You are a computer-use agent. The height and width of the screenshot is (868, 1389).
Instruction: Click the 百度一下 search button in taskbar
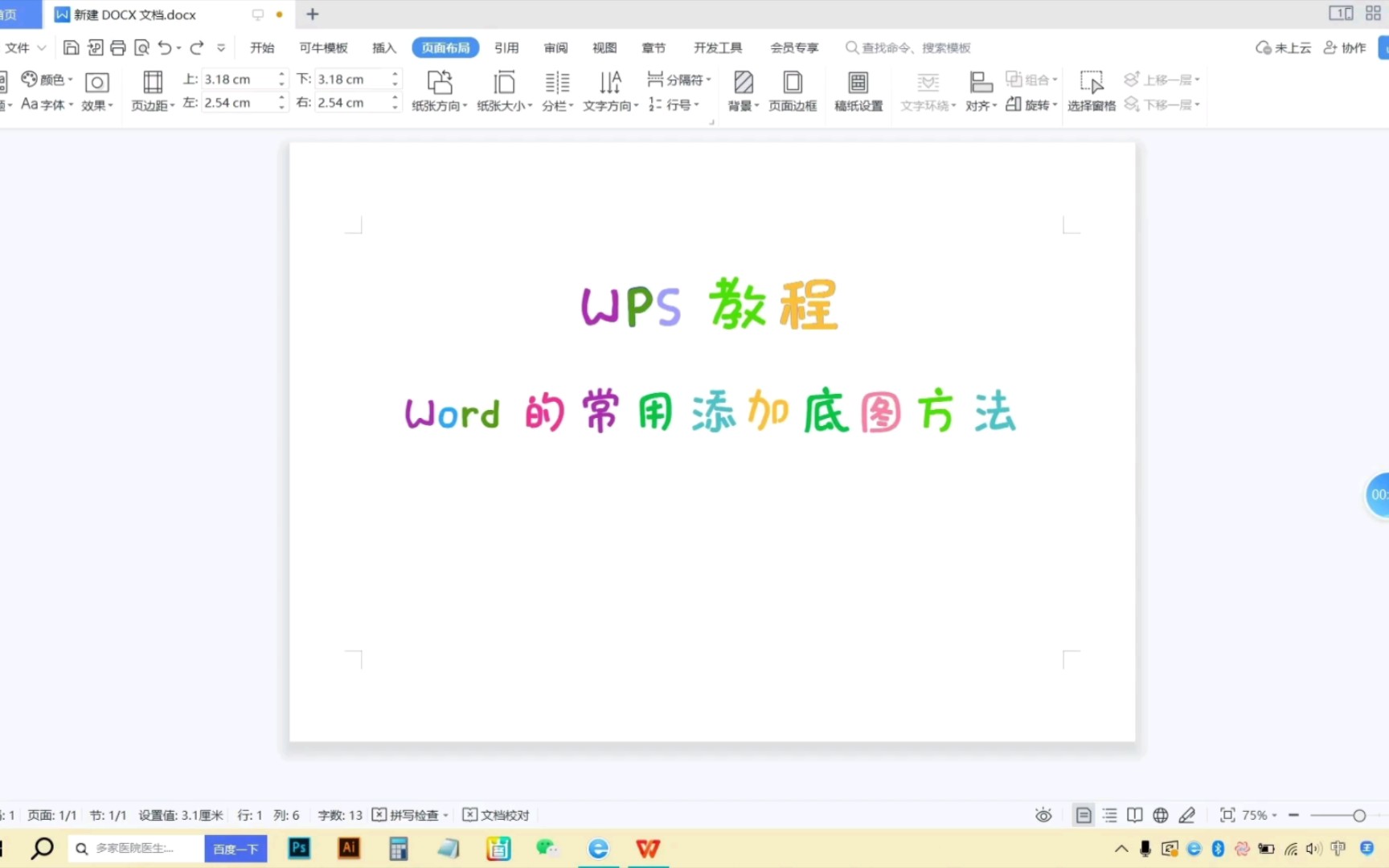tap(236, 849)
